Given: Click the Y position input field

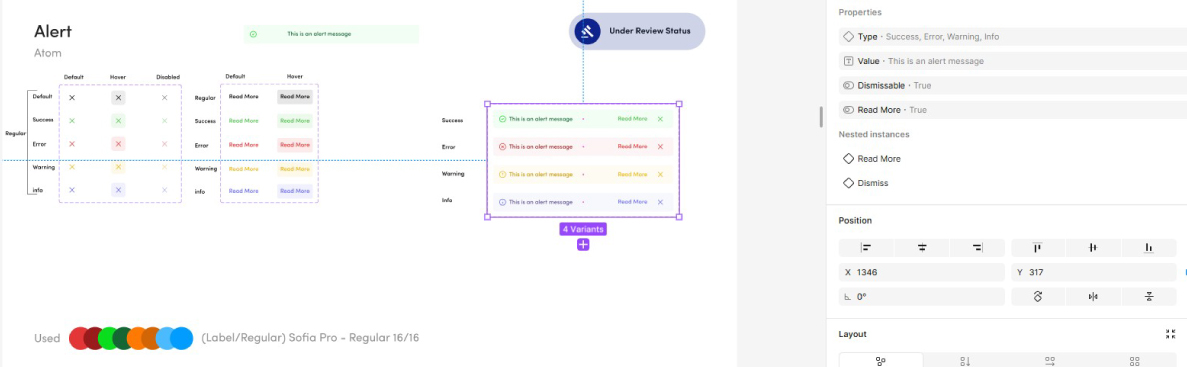Looking at the screenshot, I should (1094, 272).
